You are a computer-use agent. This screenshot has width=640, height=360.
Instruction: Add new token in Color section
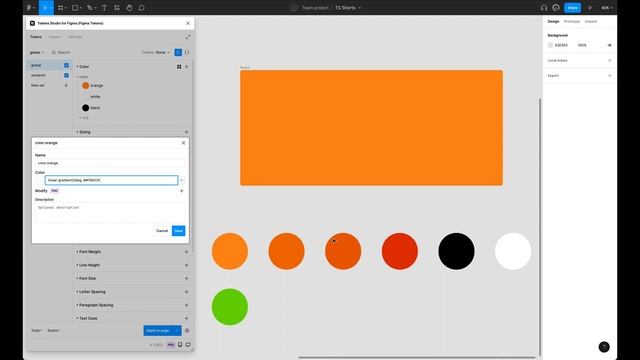point(187,67)
